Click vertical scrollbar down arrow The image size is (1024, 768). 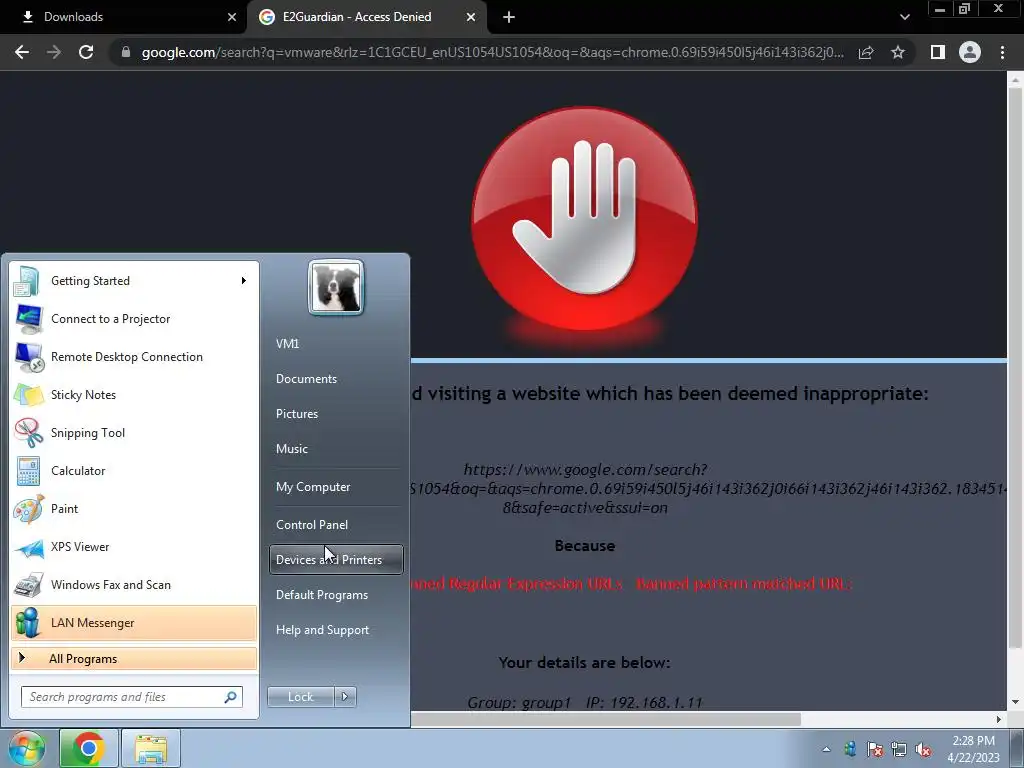pos(1016,703)
